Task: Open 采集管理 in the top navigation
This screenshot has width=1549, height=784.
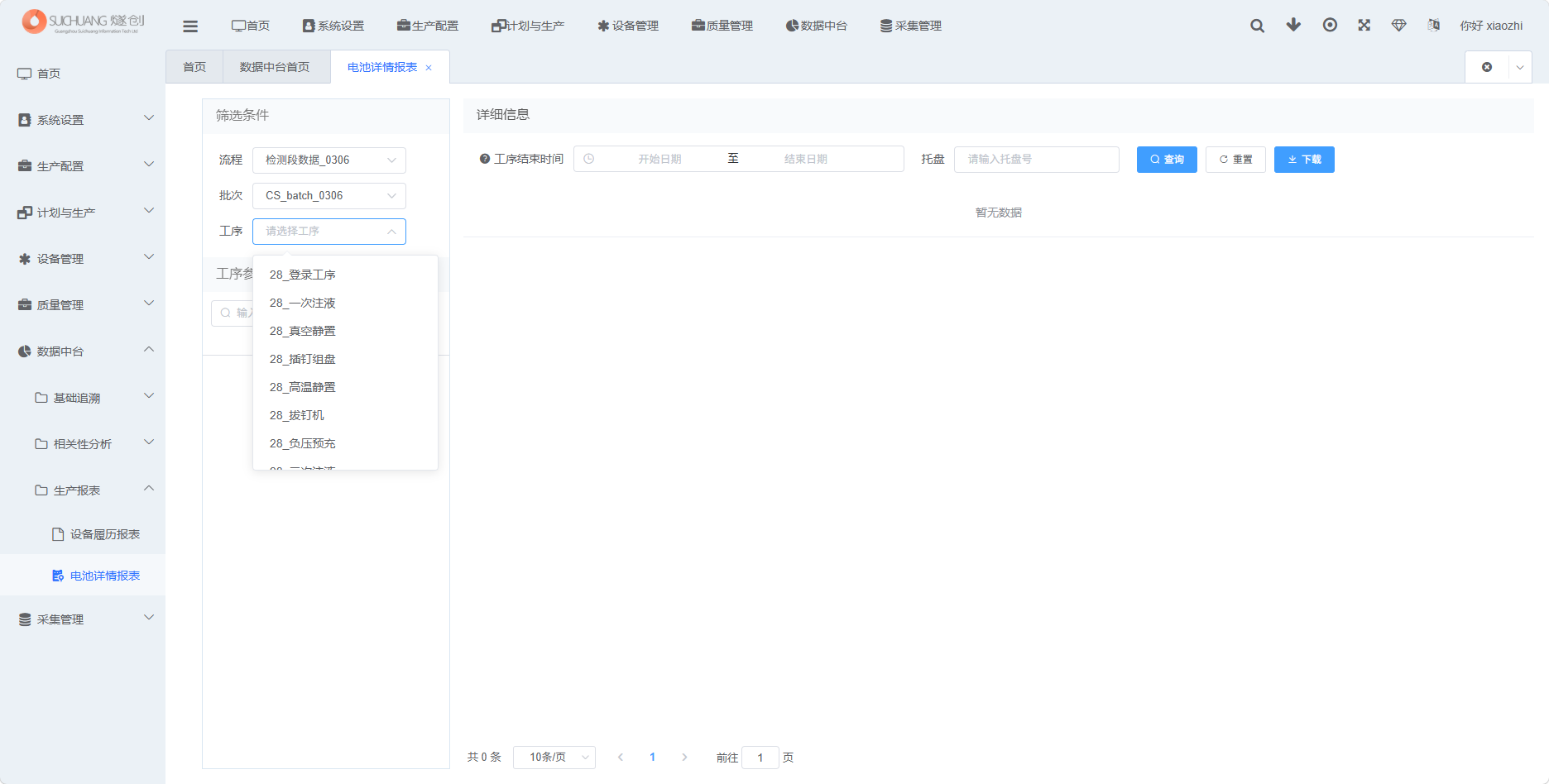Action: tap(911, 26)
